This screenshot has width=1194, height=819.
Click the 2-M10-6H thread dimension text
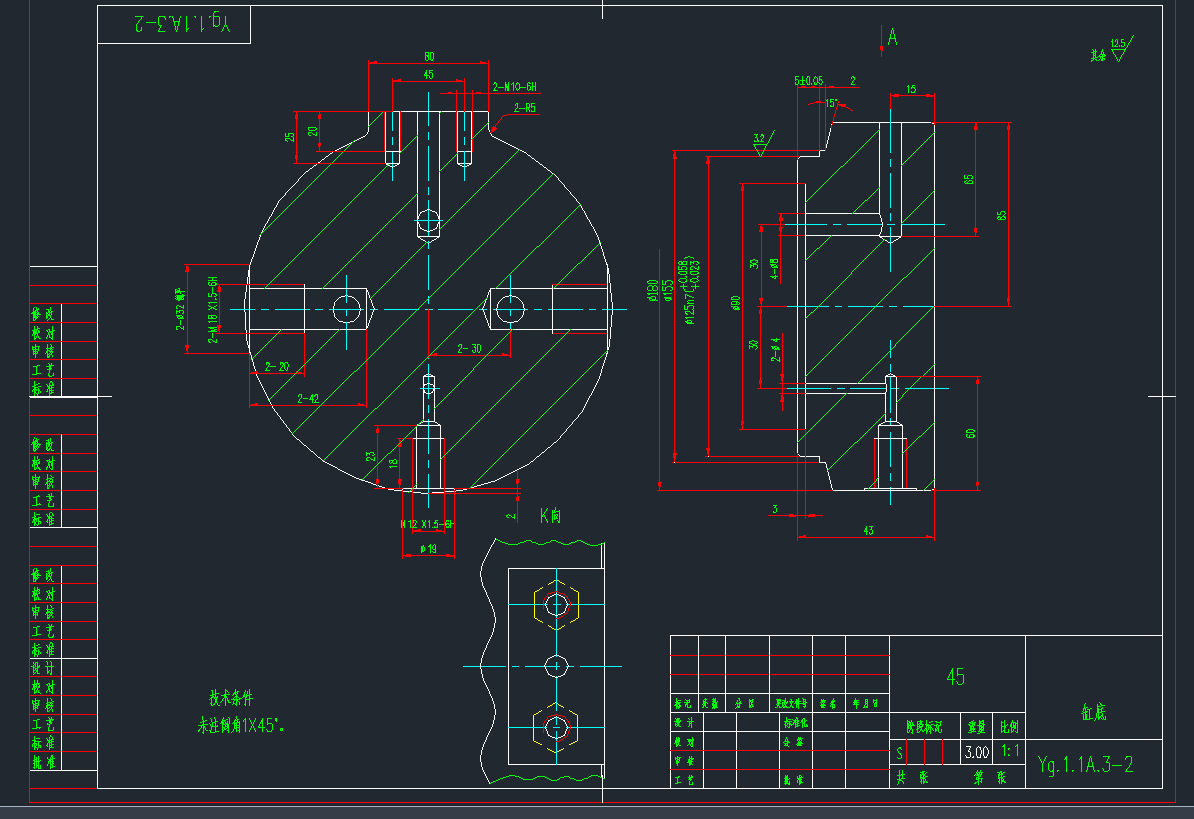click(x=513, y=88)
